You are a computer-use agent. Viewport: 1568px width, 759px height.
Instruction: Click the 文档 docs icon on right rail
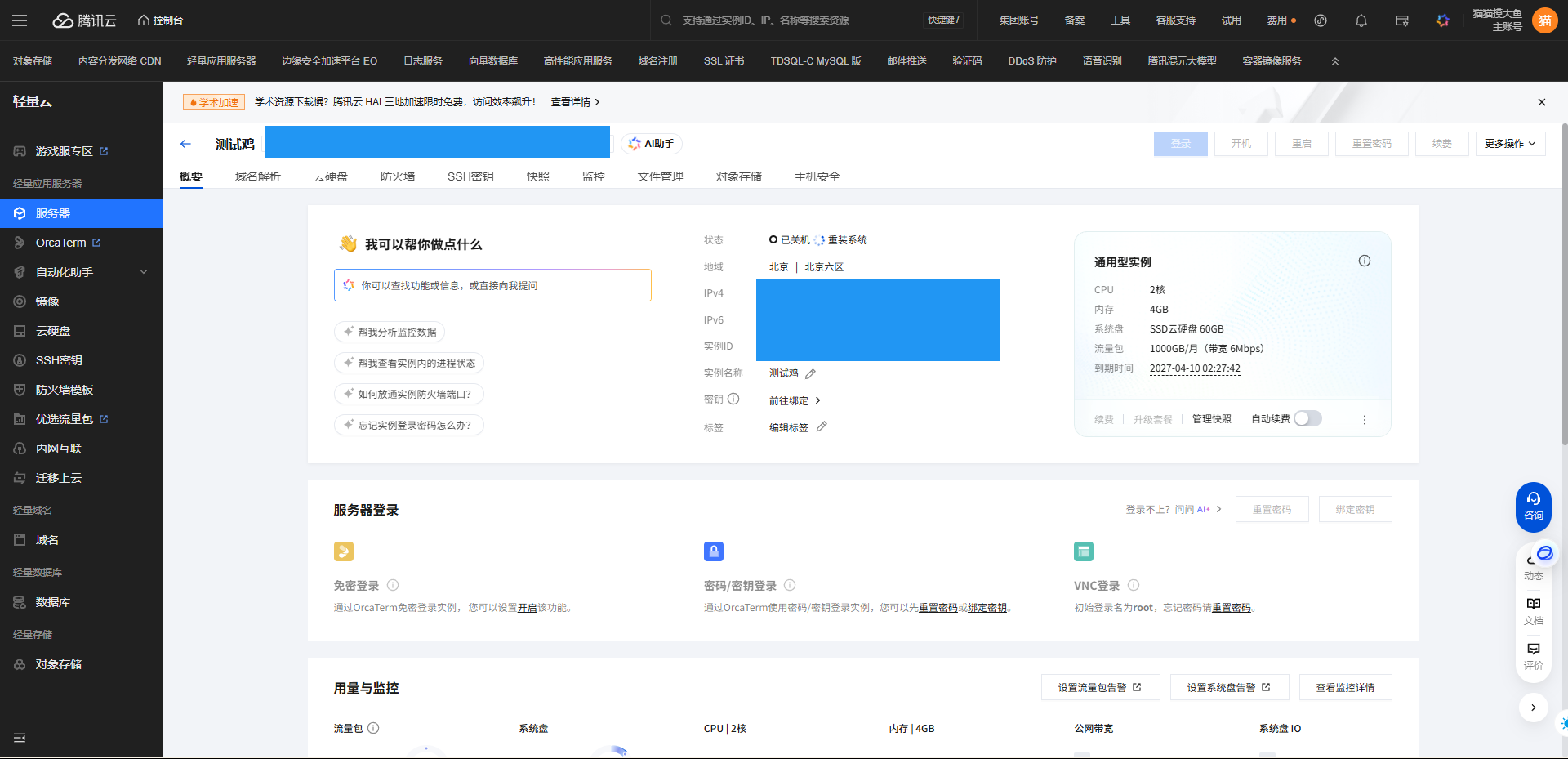[1533, 609]
